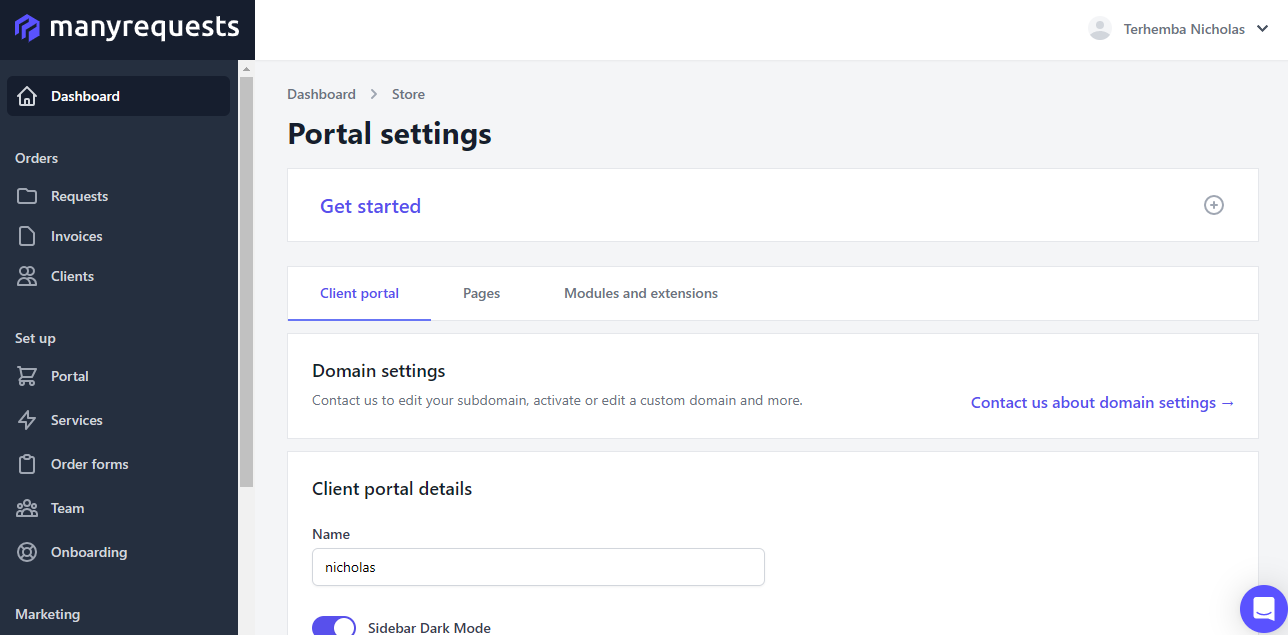Switch to the Pages tab
1288x635 pixels.
coord(481,292)
